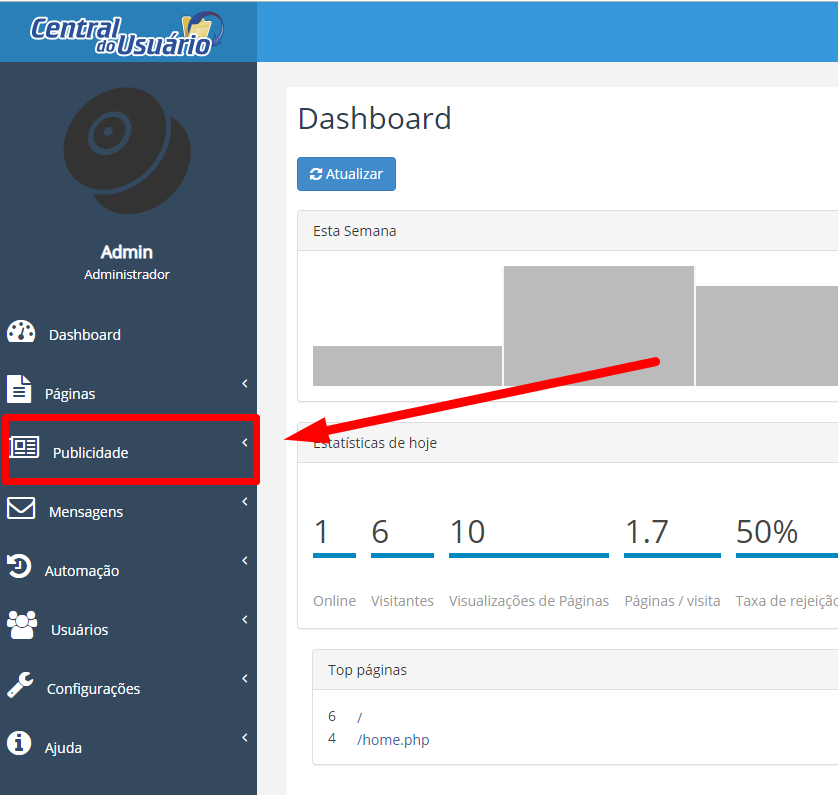Image resolution: width=838 pixels, height=795 pixels.
Task: Click the Admin profile avatar image
Action: pos(127,140)
